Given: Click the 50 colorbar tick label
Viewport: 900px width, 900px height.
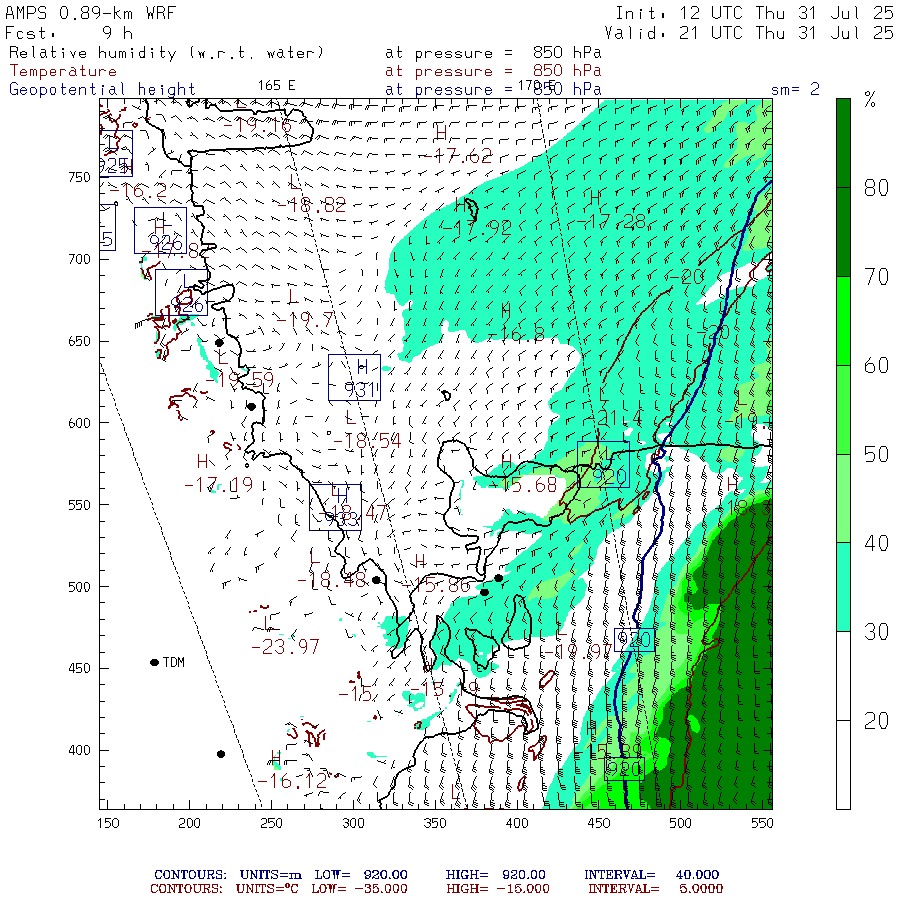Looking at the screenshot, I should [876, 454].
